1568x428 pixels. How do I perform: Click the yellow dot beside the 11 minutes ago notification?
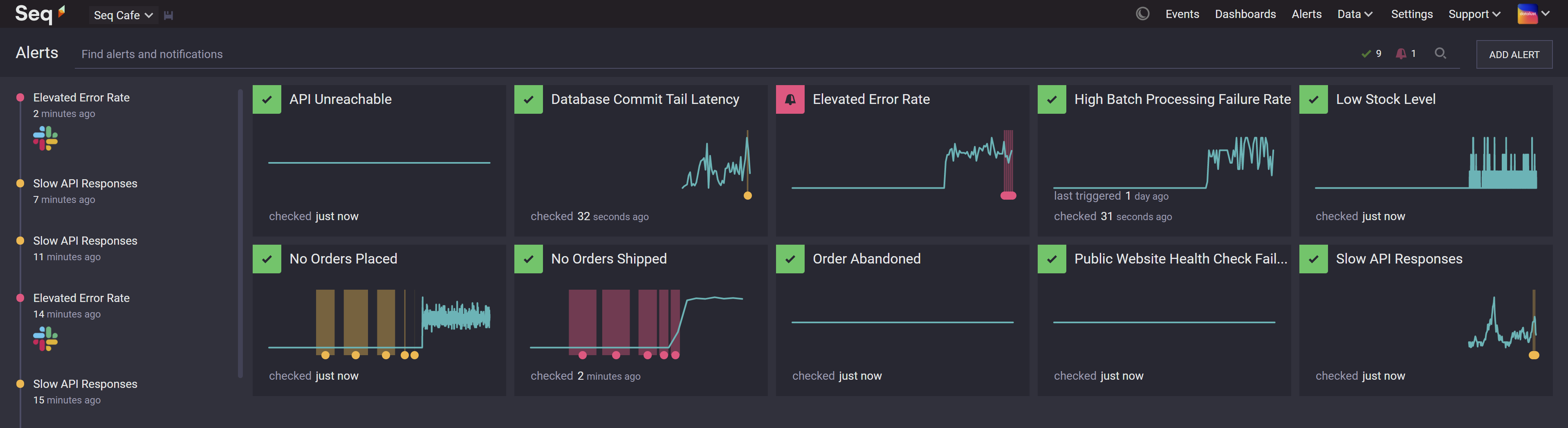coord(20,241)
